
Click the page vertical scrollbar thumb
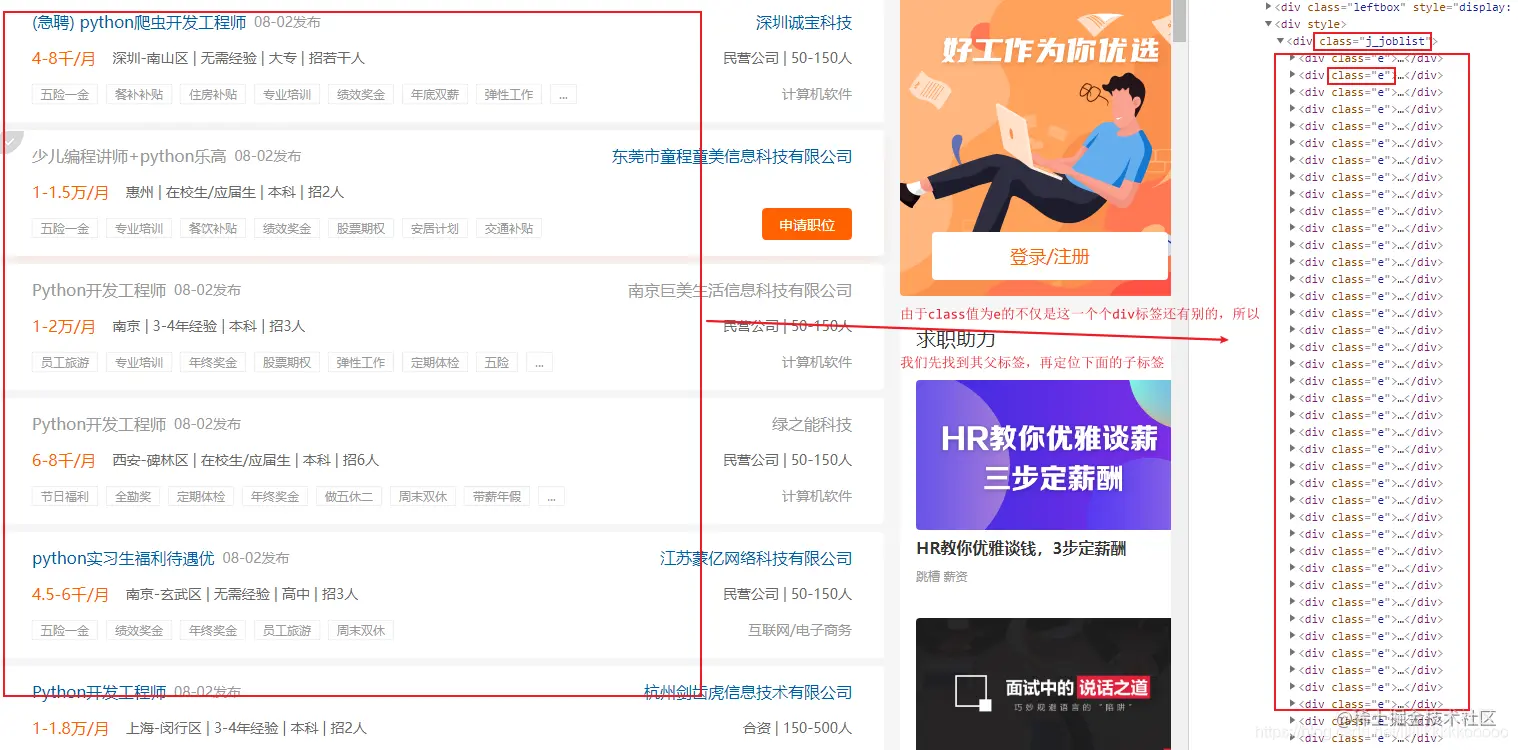coord(1179,20)
